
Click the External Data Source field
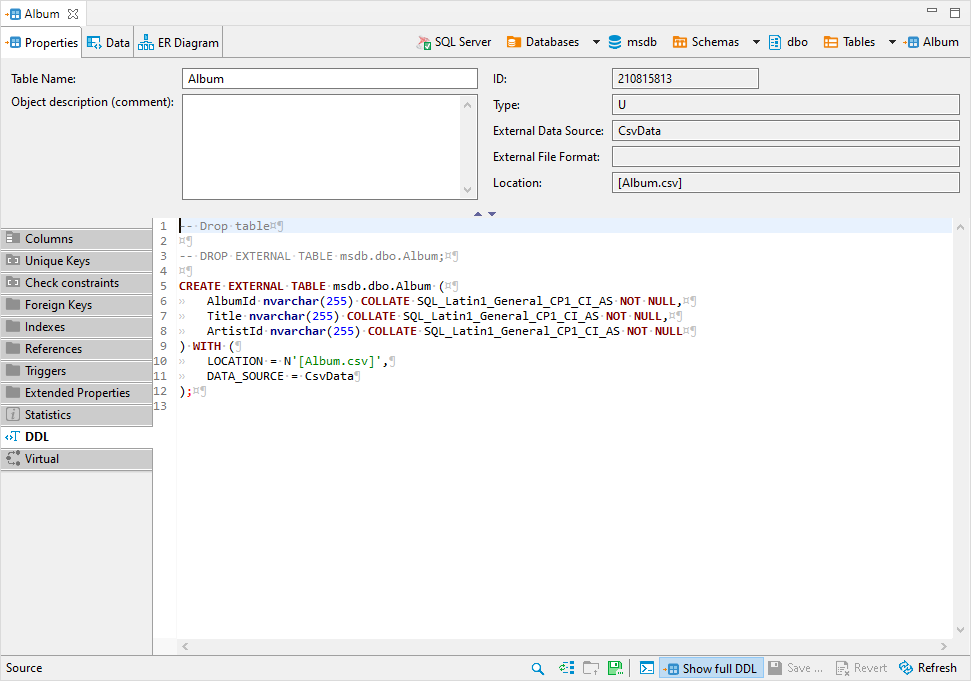pos(785,131)
